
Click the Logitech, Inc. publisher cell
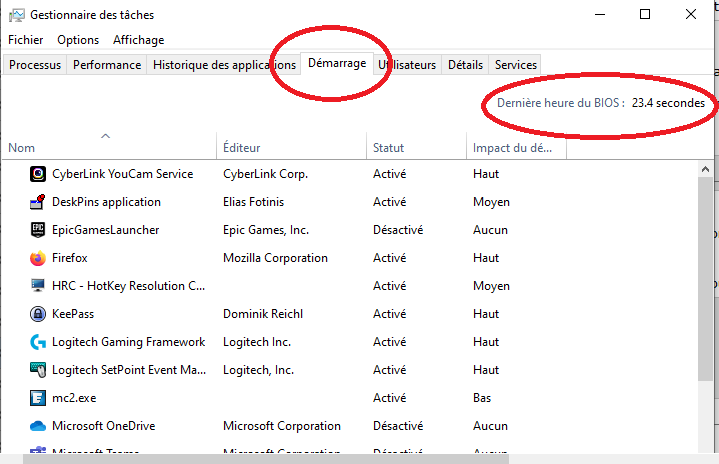coord(258,370)
